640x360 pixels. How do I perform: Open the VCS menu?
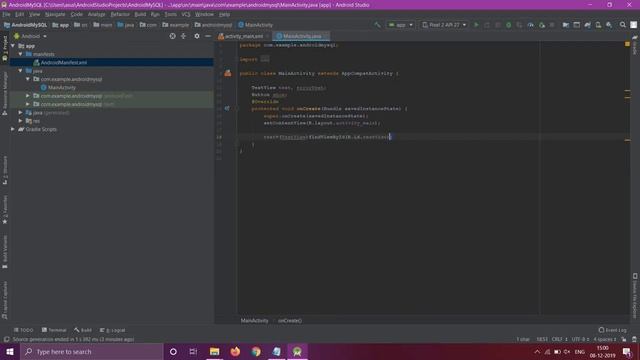(186, 14)
